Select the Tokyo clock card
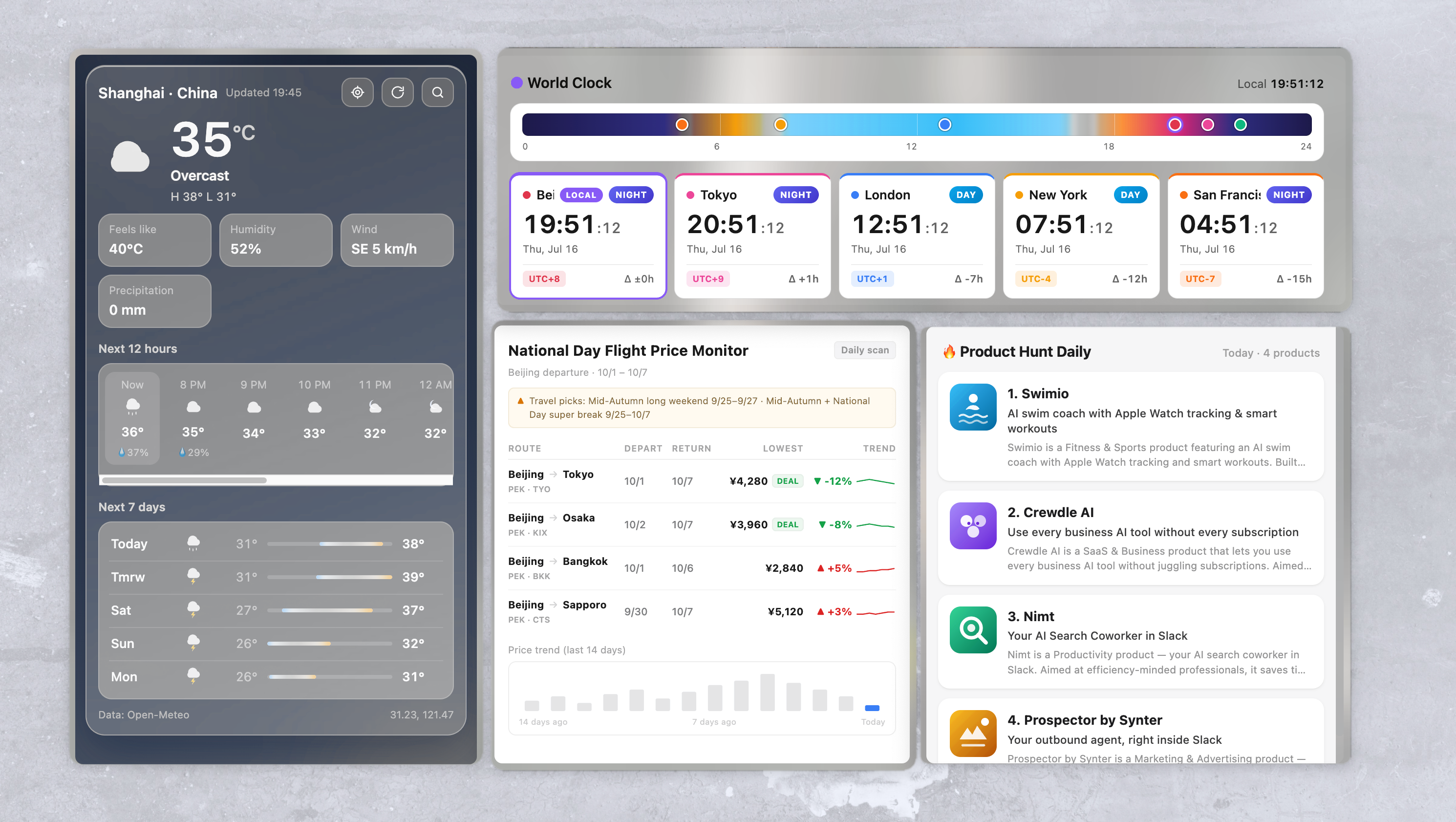 tap(752, 236)
